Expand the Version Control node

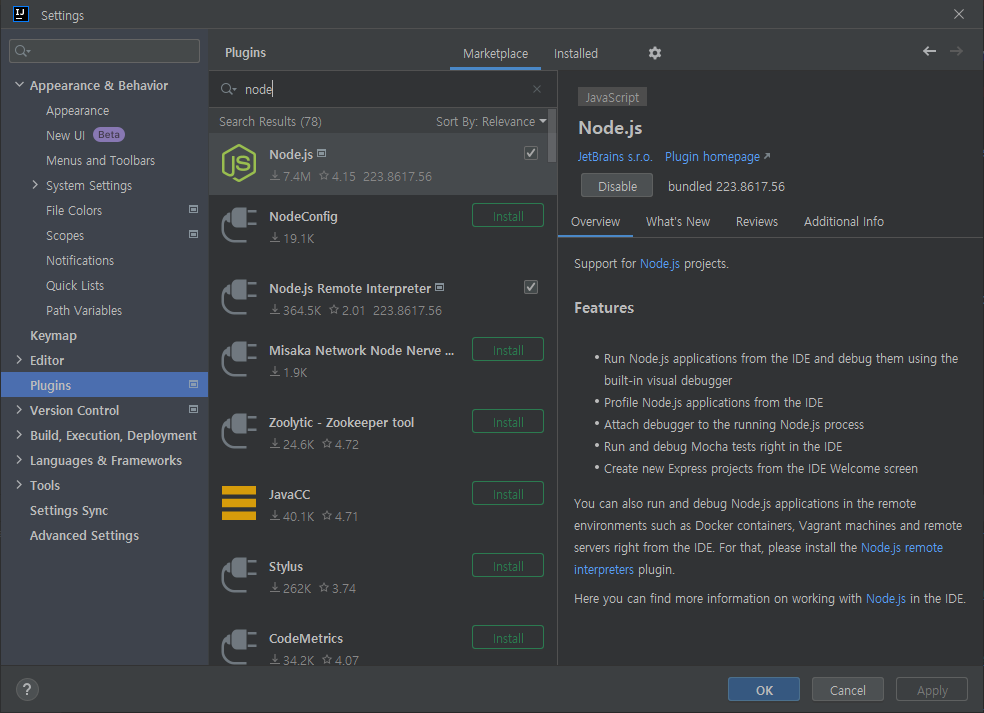[x=19, y=410]
